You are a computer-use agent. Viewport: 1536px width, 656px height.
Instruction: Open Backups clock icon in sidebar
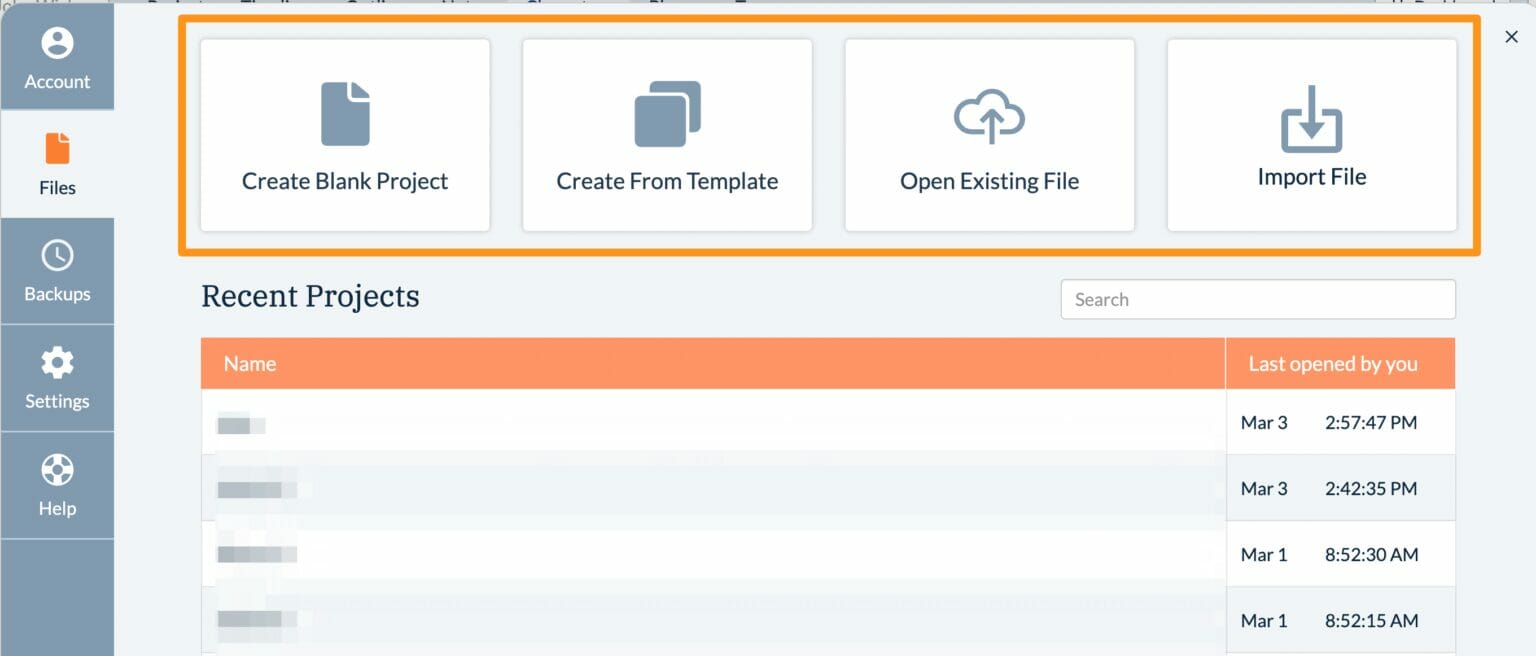tap(57, 256)
